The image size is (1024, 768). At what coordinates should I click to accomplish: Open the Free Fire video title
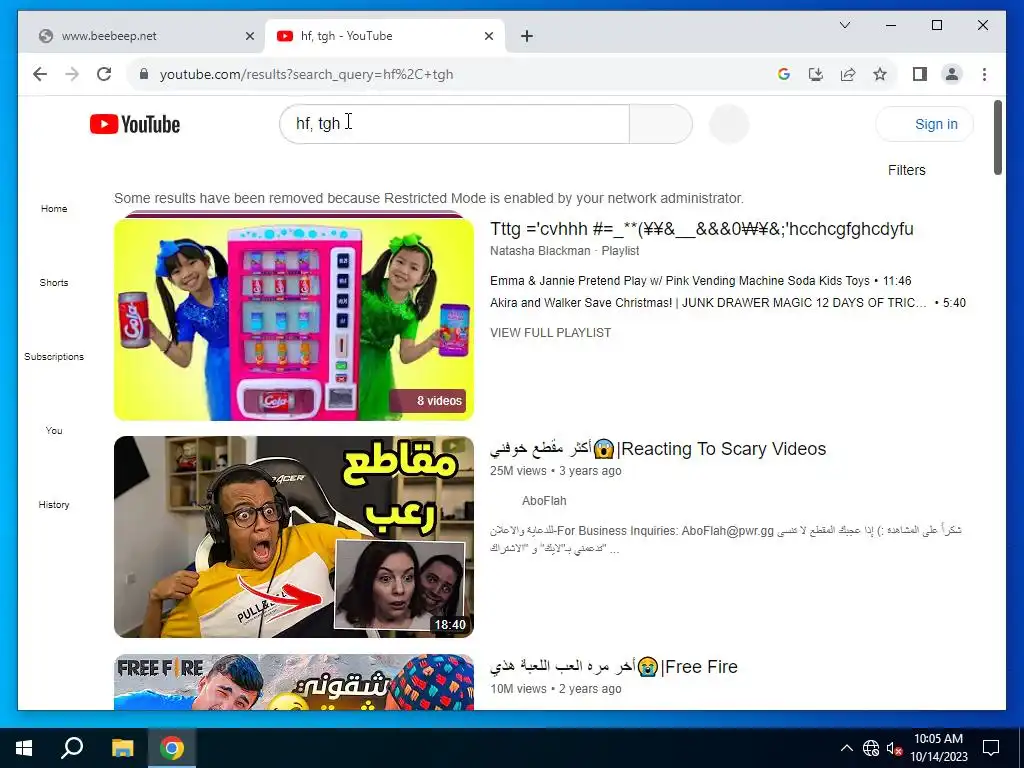[x=613, y=667]
